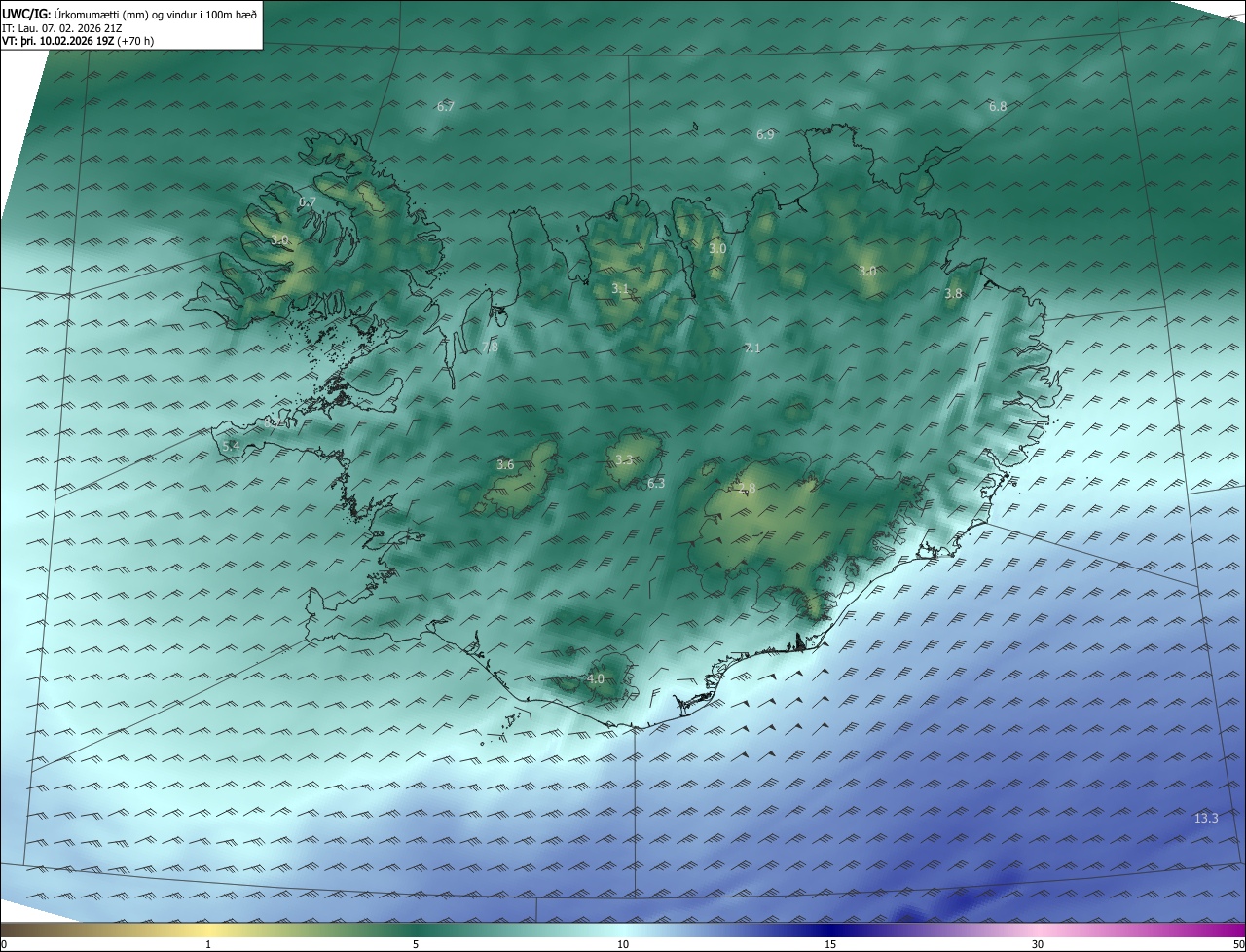This screenshot has height=952, width=1246.
Task: Click the color scale tick label "5"
Action: coord(416,944)
